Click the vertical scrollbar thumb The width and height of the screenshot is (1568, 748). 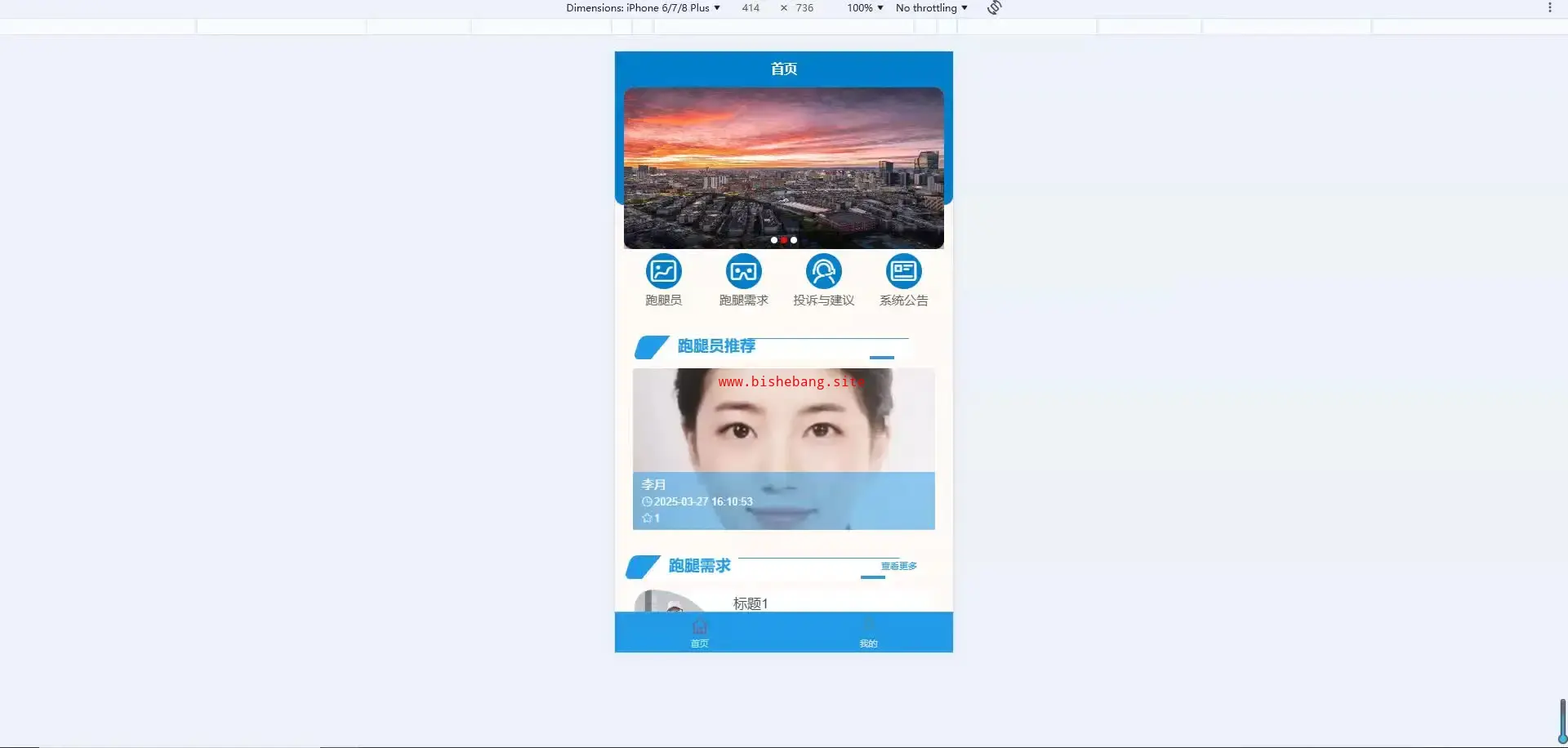(1562, 721)
